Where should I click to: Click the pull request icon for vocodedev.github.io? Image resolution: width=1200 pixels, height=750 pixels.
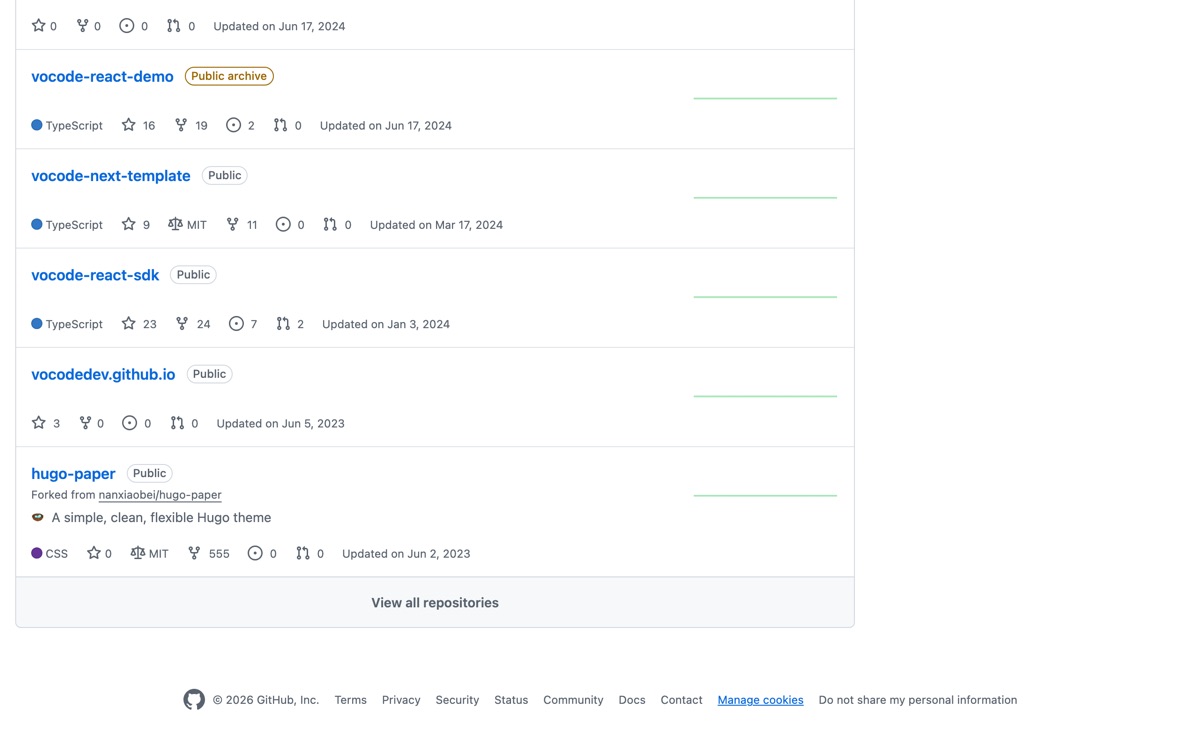tap(177, 423)
